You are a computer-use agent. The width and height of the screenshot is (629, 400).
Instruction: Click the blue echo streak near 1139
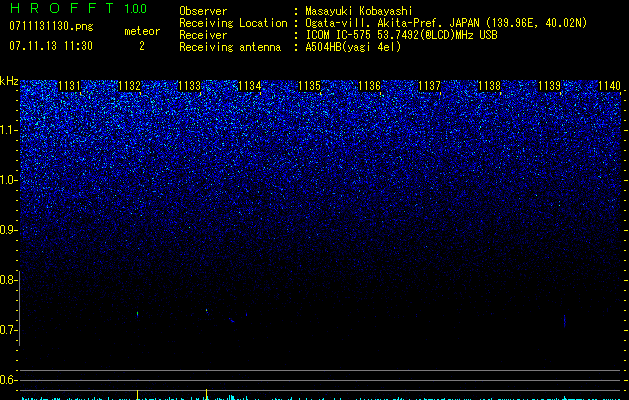click(564, 321)
